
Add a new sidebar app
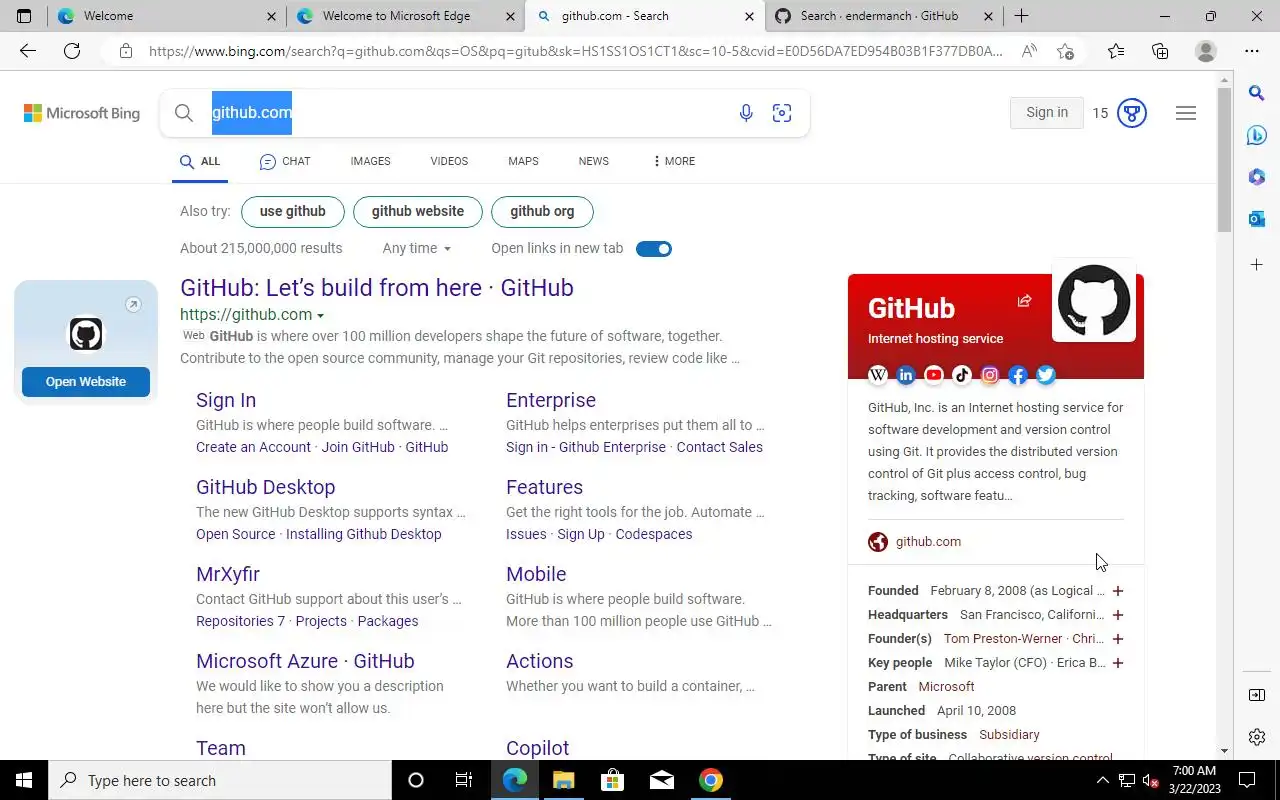(1257, 264)
